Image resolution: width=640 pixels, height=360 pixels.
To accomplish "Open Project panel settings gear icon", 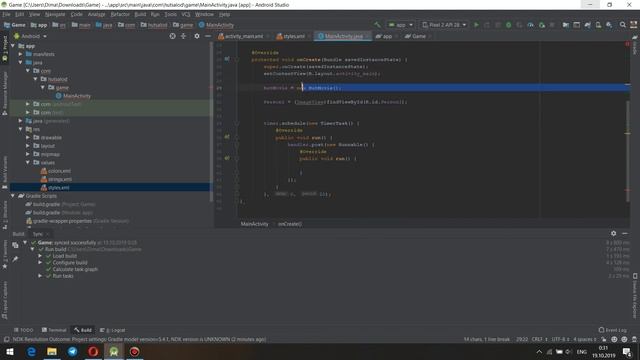I will coord(197,36).
